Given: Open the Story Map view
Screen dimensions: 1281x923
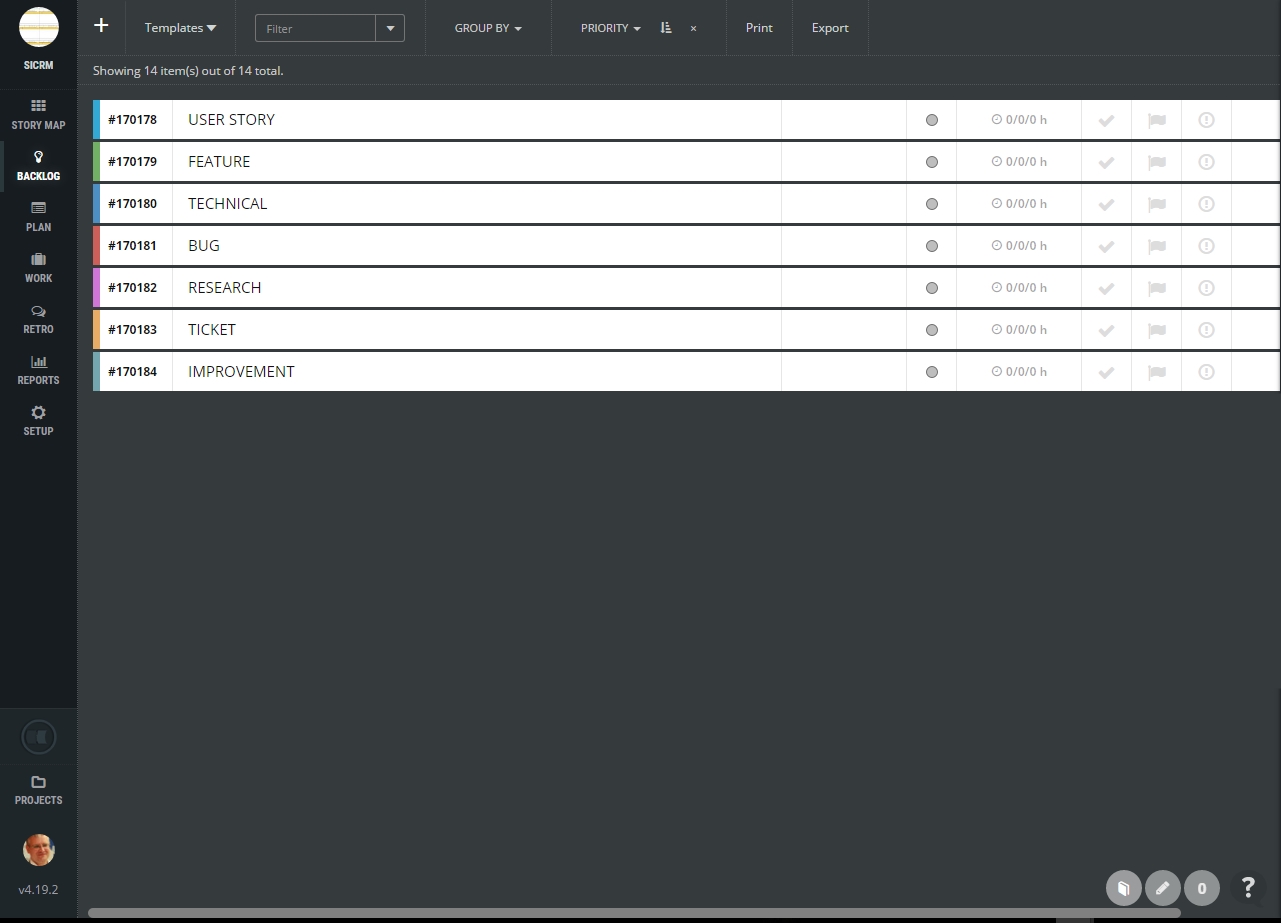Looking at the screenshot, I should 38,115.
